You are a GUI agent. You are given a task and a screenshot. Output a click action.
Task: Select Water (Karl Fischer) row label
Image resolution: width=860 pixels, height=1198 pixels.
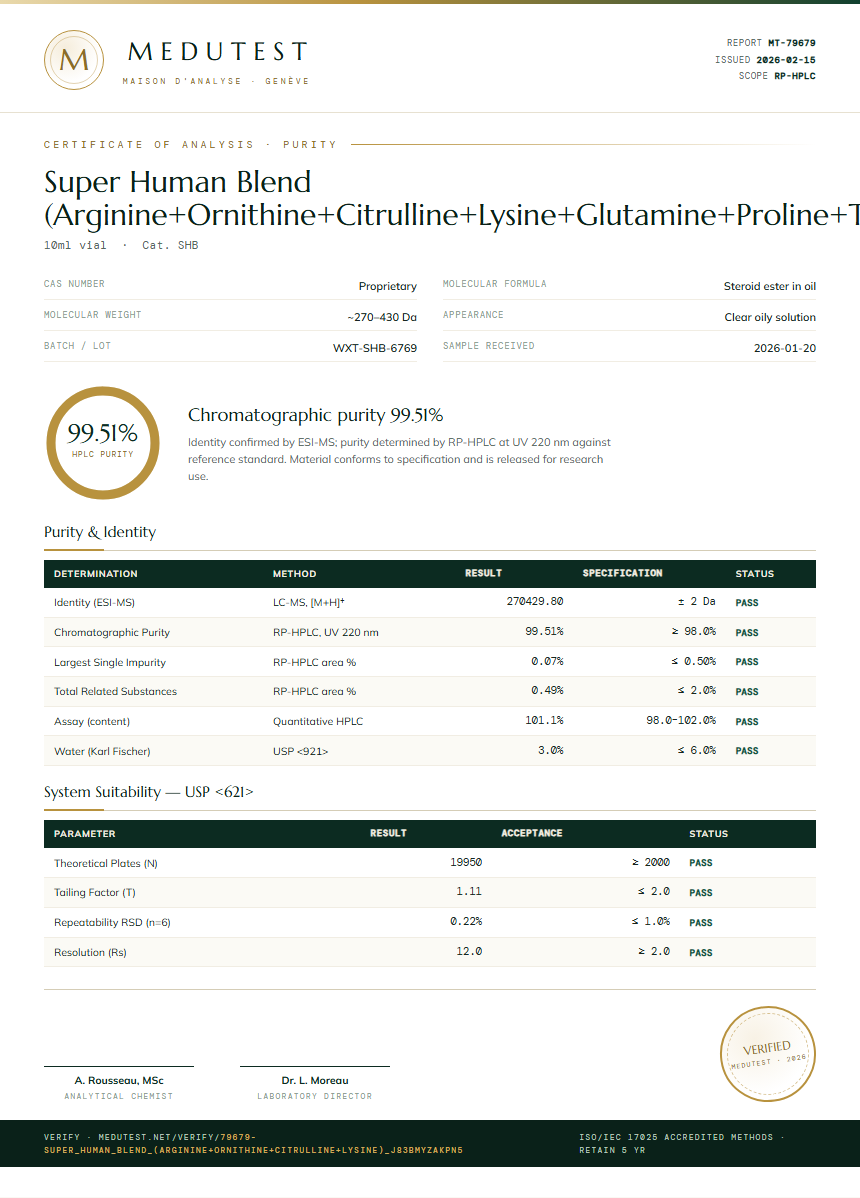coord(102,752)
